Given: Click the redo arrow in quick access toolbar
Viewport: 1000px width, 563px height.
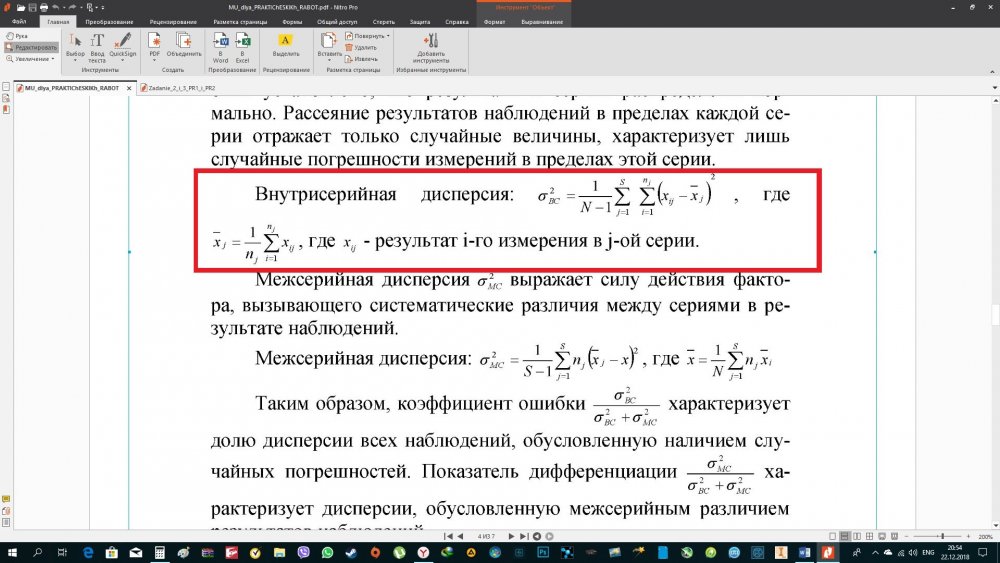Looking at the screenshot, I should 71,8.
